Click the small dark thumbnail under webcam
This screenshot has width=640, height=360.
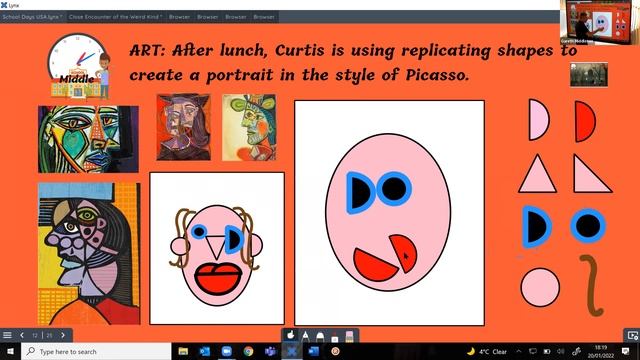[x=589, y=74]
